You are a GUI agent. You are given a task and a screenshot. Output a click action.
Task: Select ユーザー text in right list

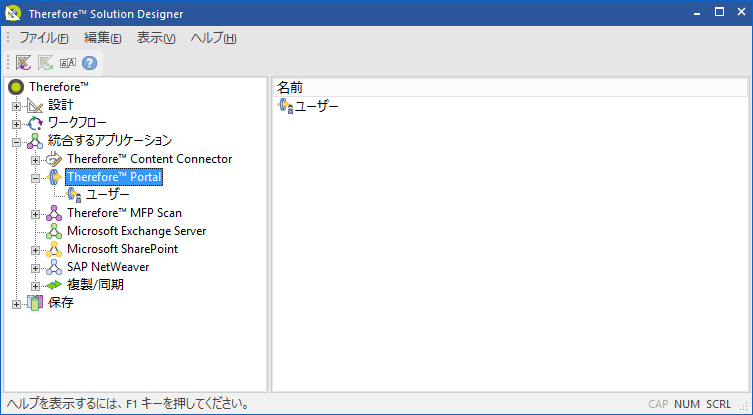316,106
